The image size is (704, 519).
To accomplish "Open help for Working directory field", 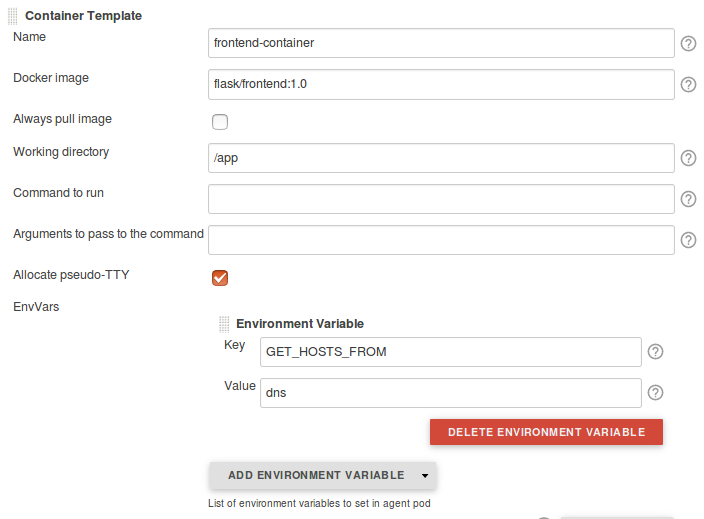I will coord(688,158).
